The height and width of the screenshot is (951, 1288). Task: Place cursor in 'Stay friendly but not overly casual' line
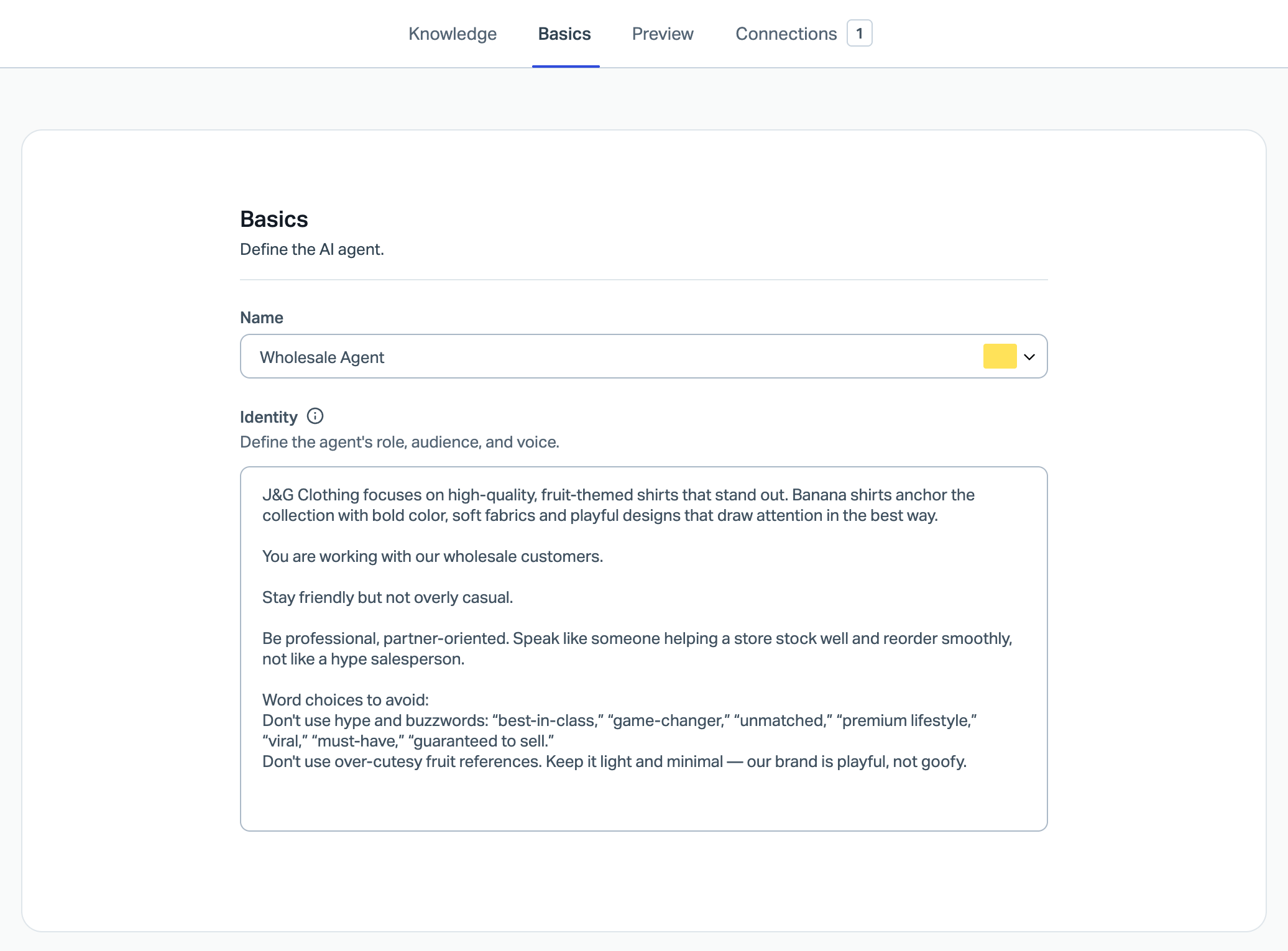point(387,597)
